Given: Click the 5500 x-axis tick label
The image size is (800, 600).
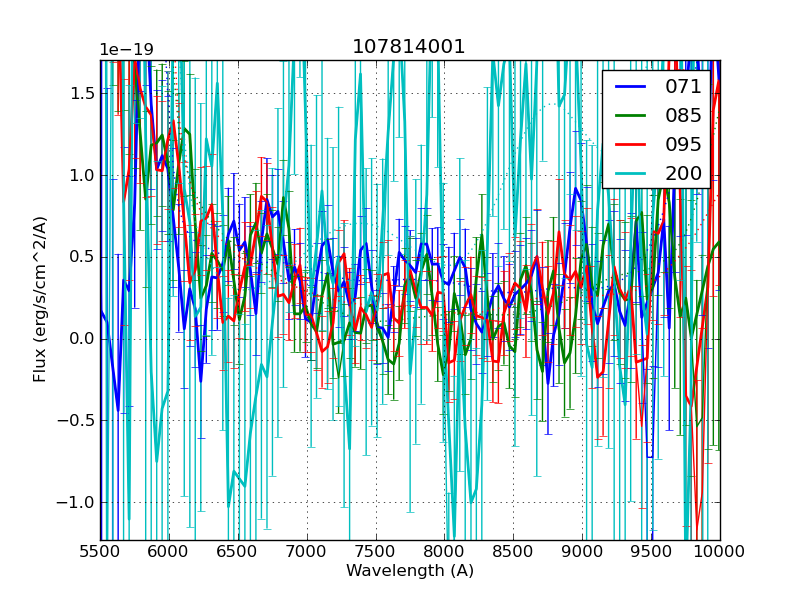Looking at the screenshot, I should (100, 552).
